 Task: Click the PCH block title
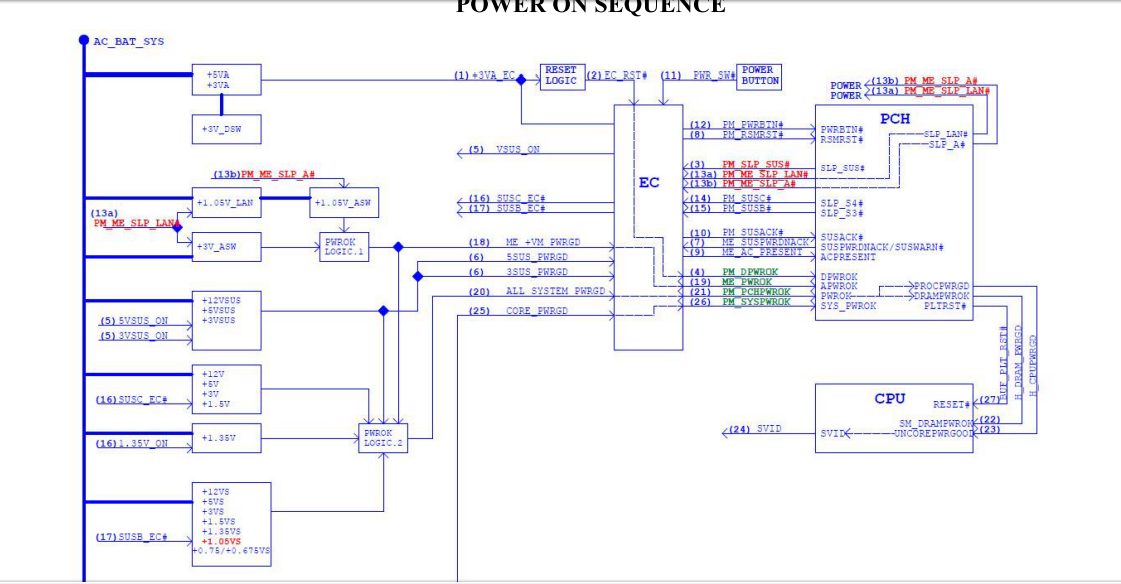click(x=894, y=119)
